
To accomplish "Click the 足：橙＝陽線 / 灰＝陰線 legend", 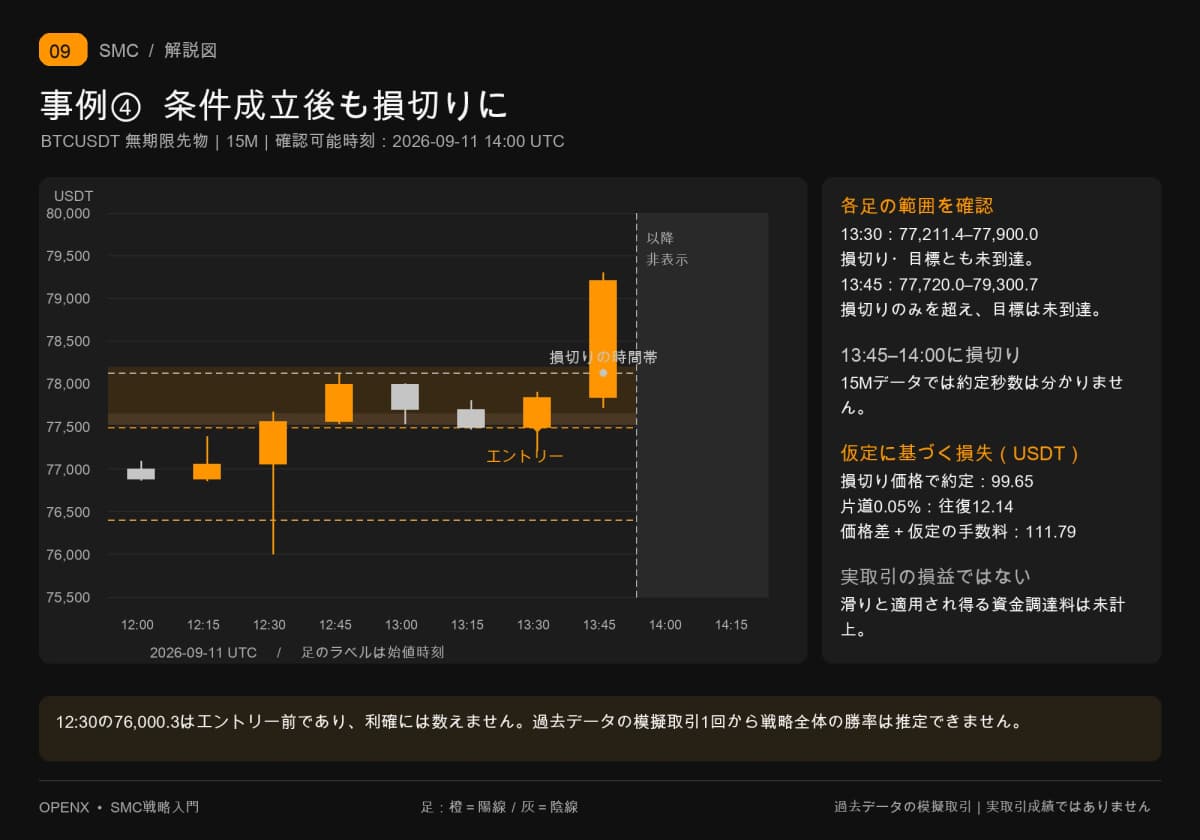I will 499,807.
